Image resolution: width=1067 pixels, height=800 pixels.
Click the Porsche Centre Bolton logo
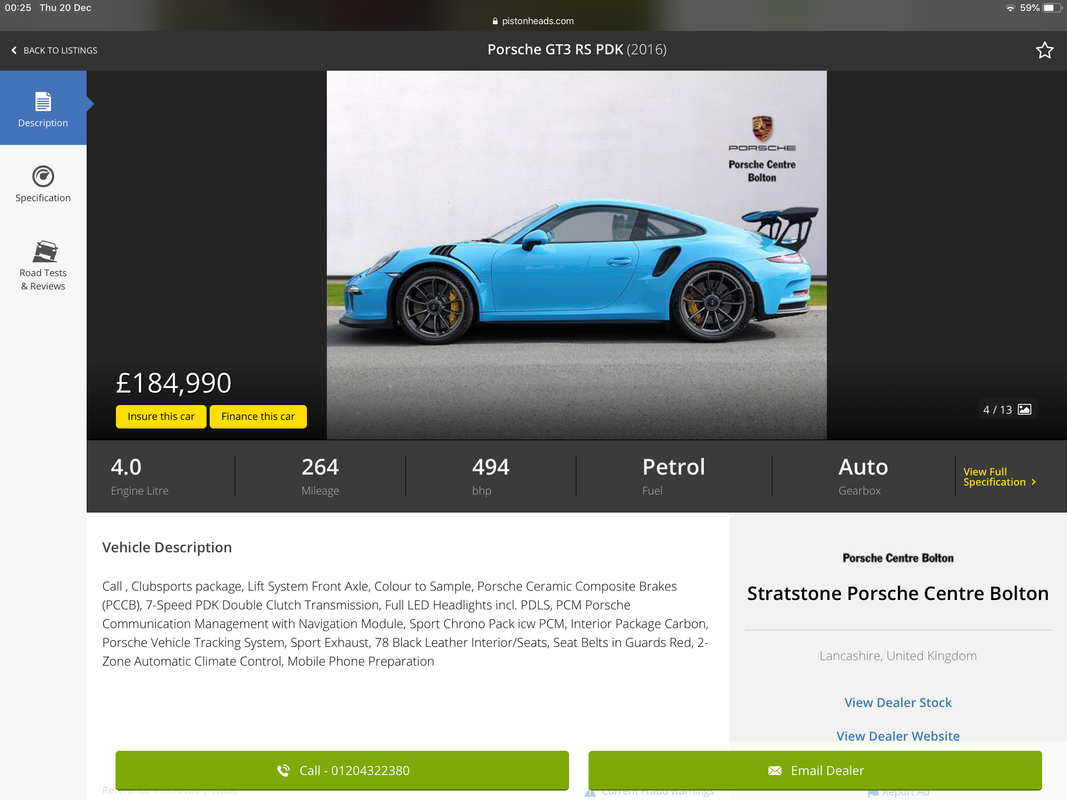[x=898, y=558]
